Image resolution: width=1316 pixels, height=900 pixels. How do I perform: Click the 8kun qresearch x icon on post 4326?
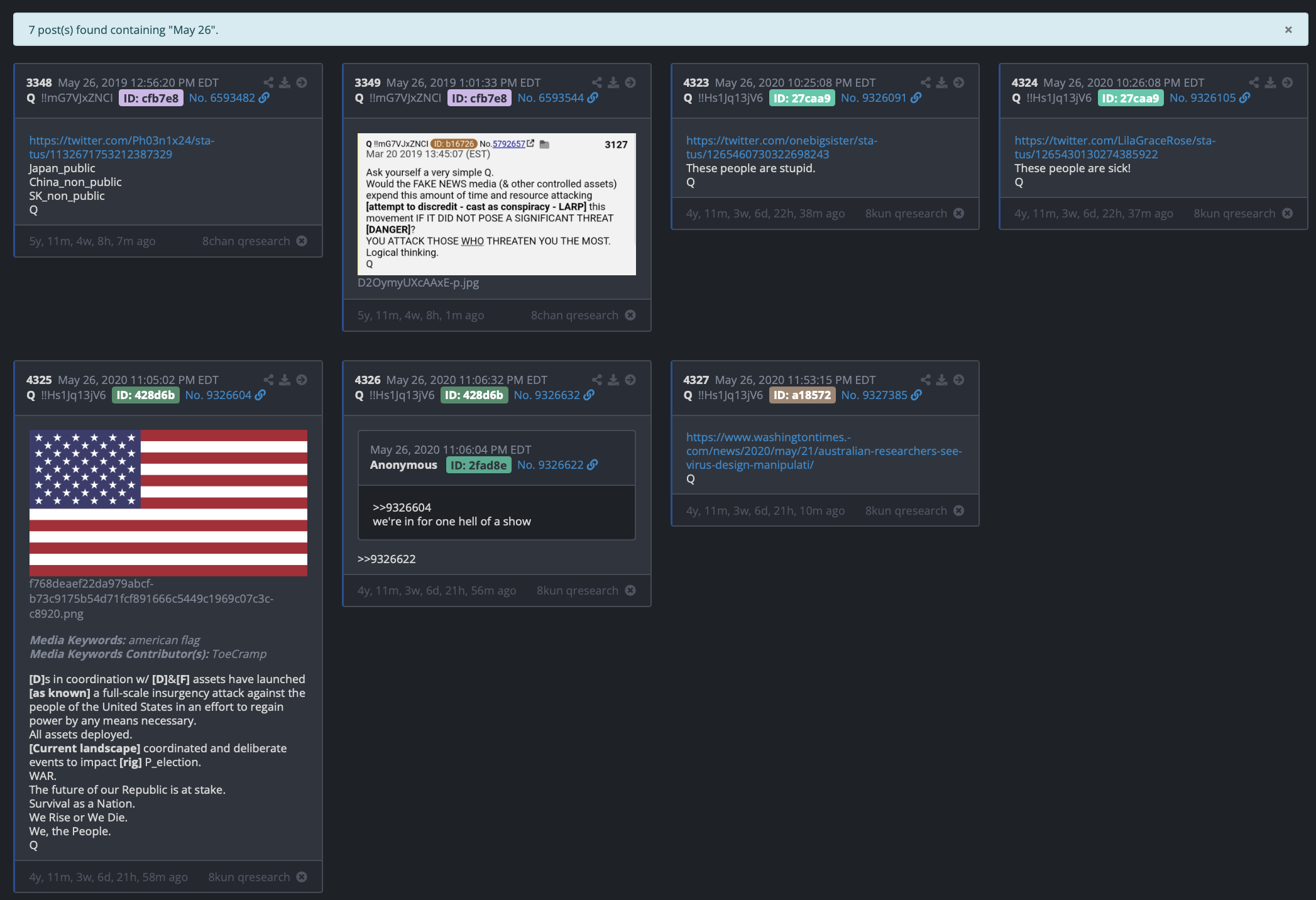630,591
